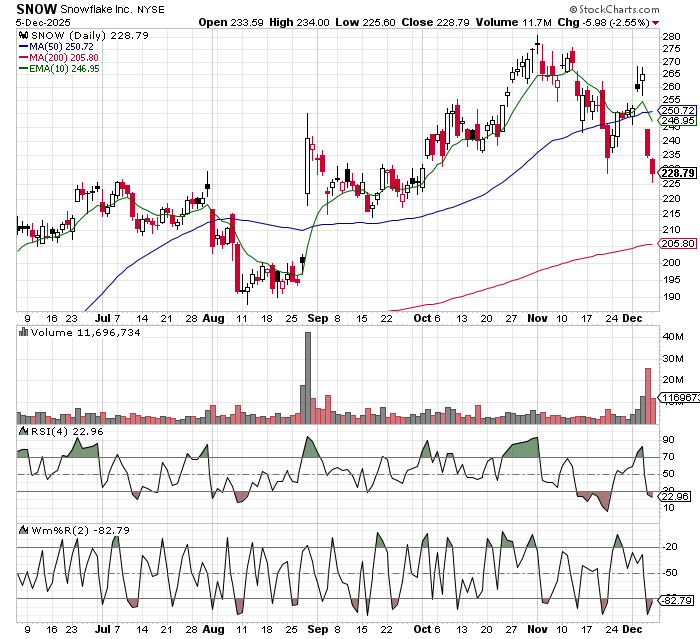Click the 30M label on the volume axis
Viewport: 700px width, 639px height.
(x=673, y=359)
